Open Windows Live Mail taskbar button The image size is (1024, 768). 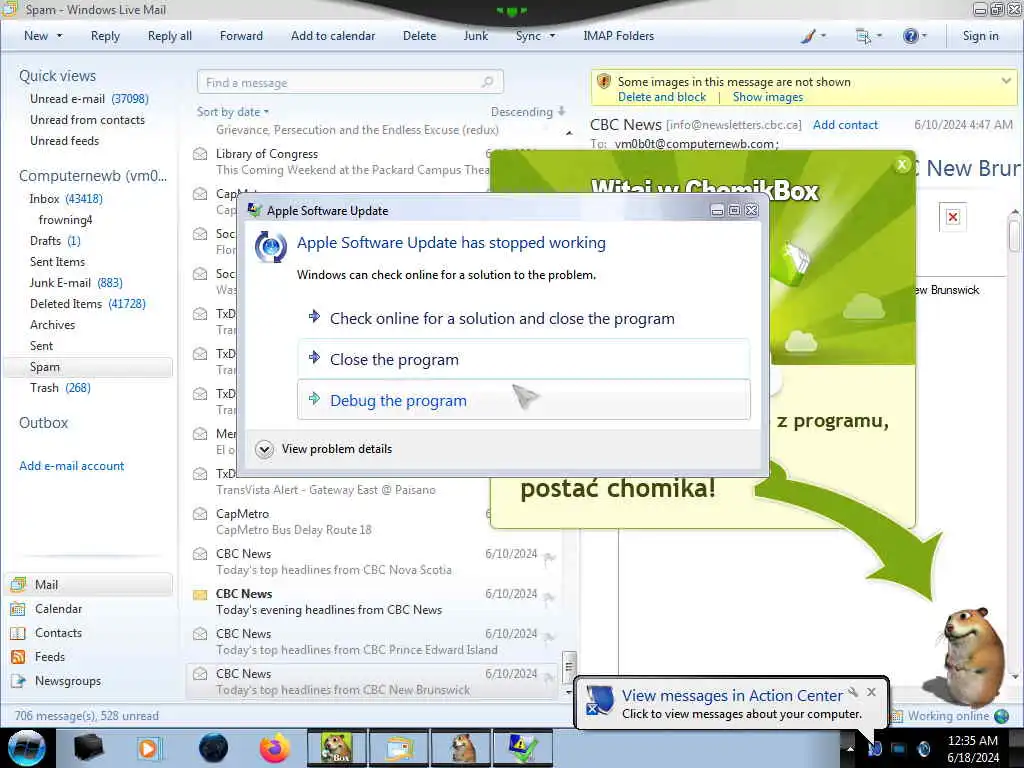click(399, 748)
